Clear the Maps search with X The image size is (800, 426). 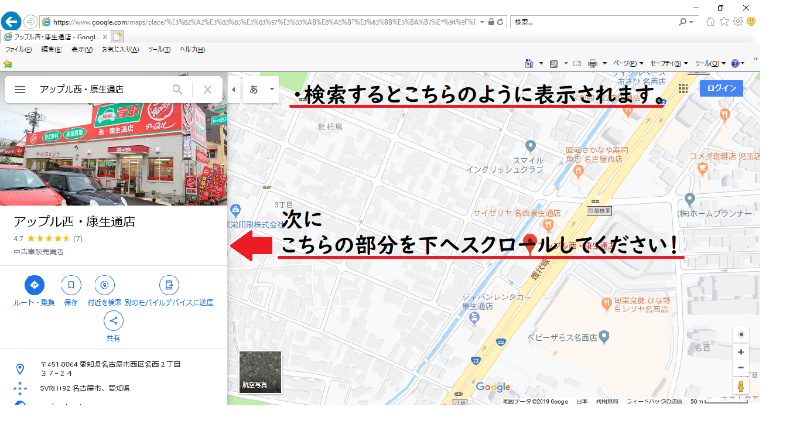(207, 89)
